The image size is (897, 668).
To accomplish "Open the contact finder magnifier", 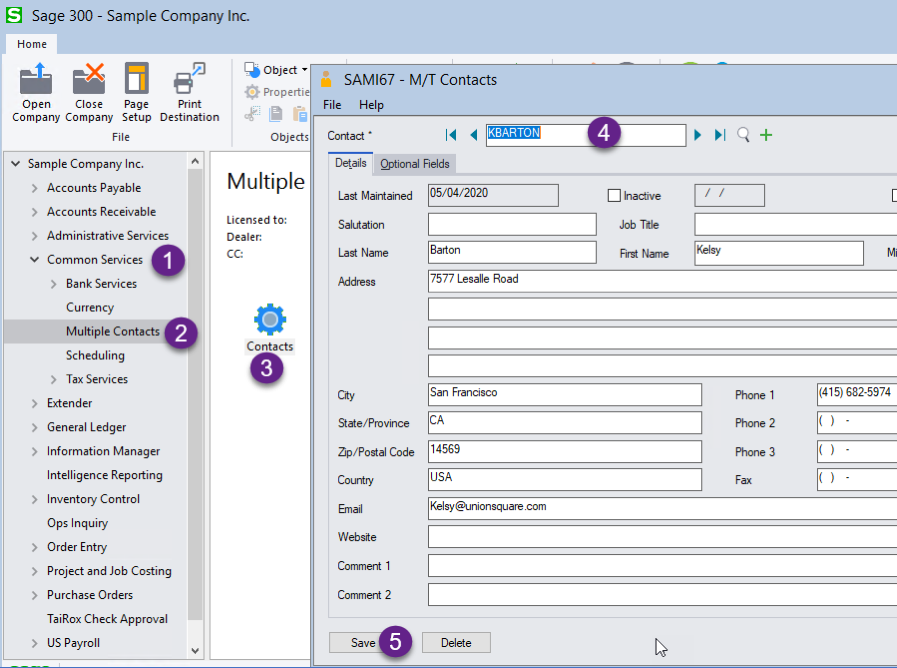I will click(x=743, y=135).
